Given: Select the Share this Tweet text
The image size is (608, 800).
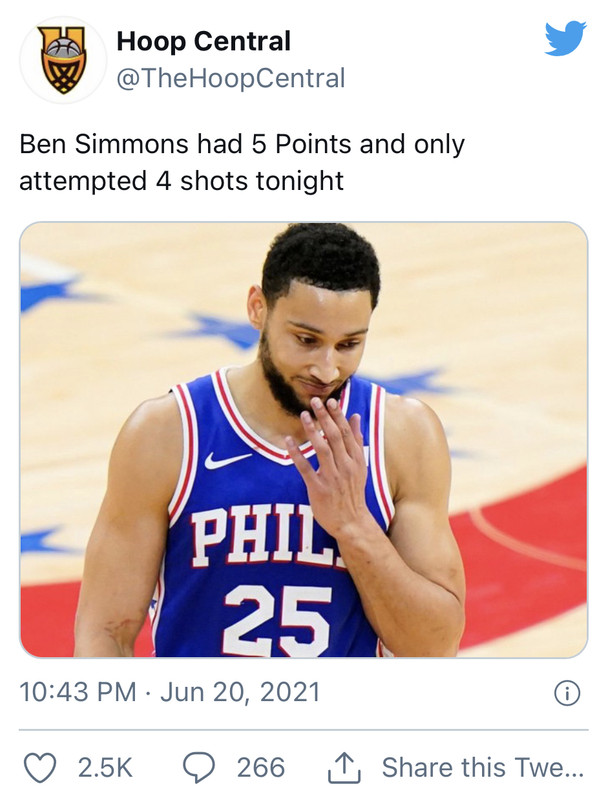Looking at the screenshot, I should (483, 767).
